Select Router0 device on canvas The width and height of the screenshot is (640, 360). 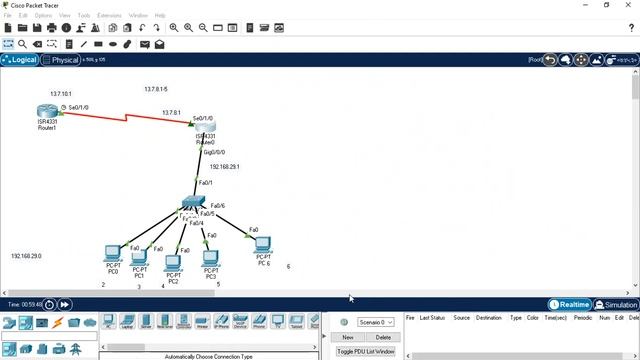coord(206,127)
